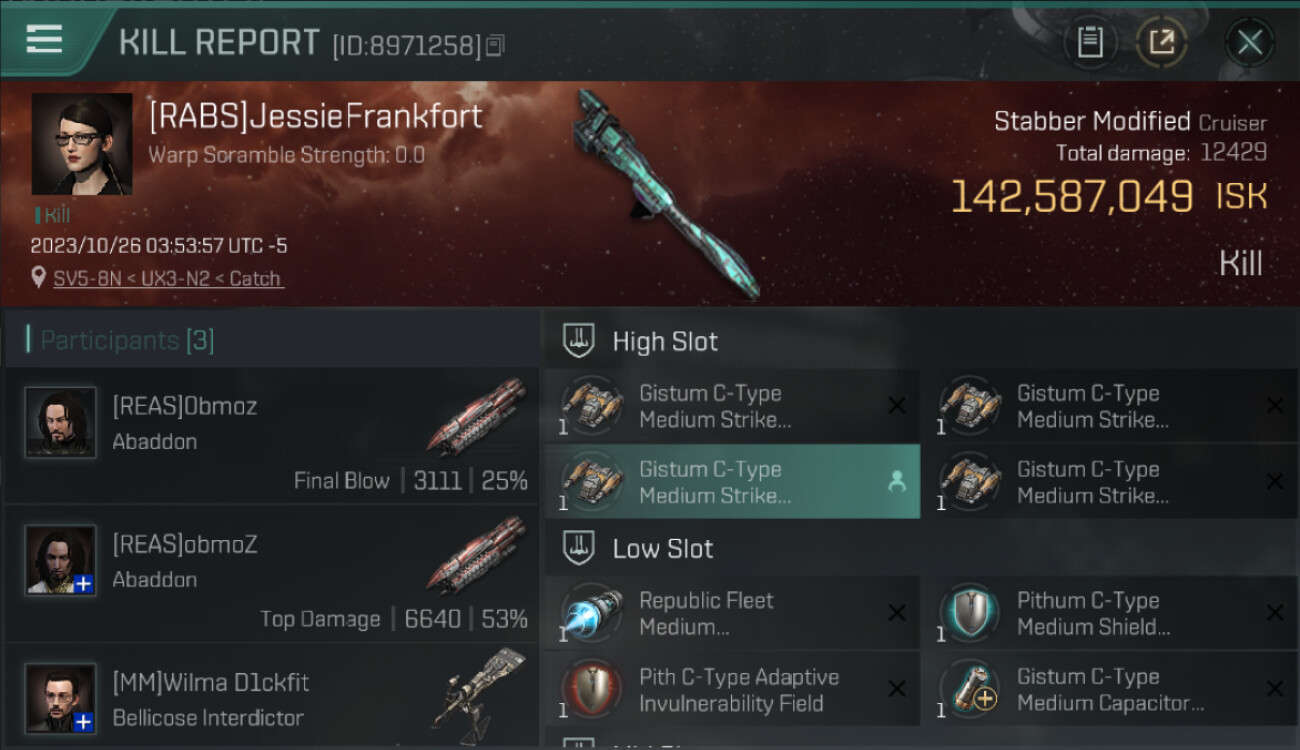Click the person icon on highlighted module
Image resolution: width=1300 pixels, height=750 pixels.
(897, 482)
